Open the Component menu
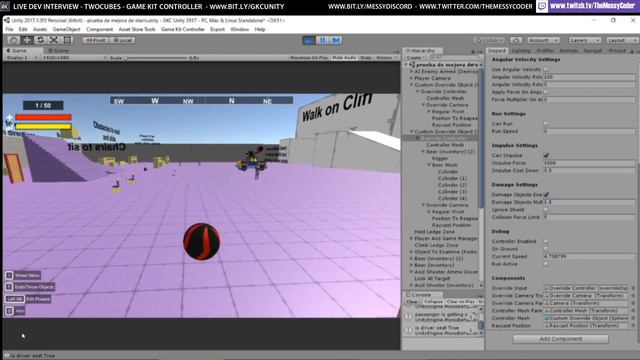Screen dimensions: 640x360 click(x=99, y=29)
